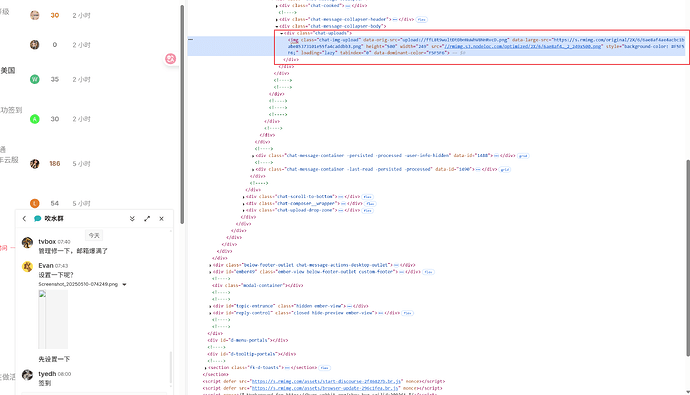This screenshot has width=690, height=395.
Task: Expand the chat-upload-drop-zone div node
Action: click(x=243, y=211)
